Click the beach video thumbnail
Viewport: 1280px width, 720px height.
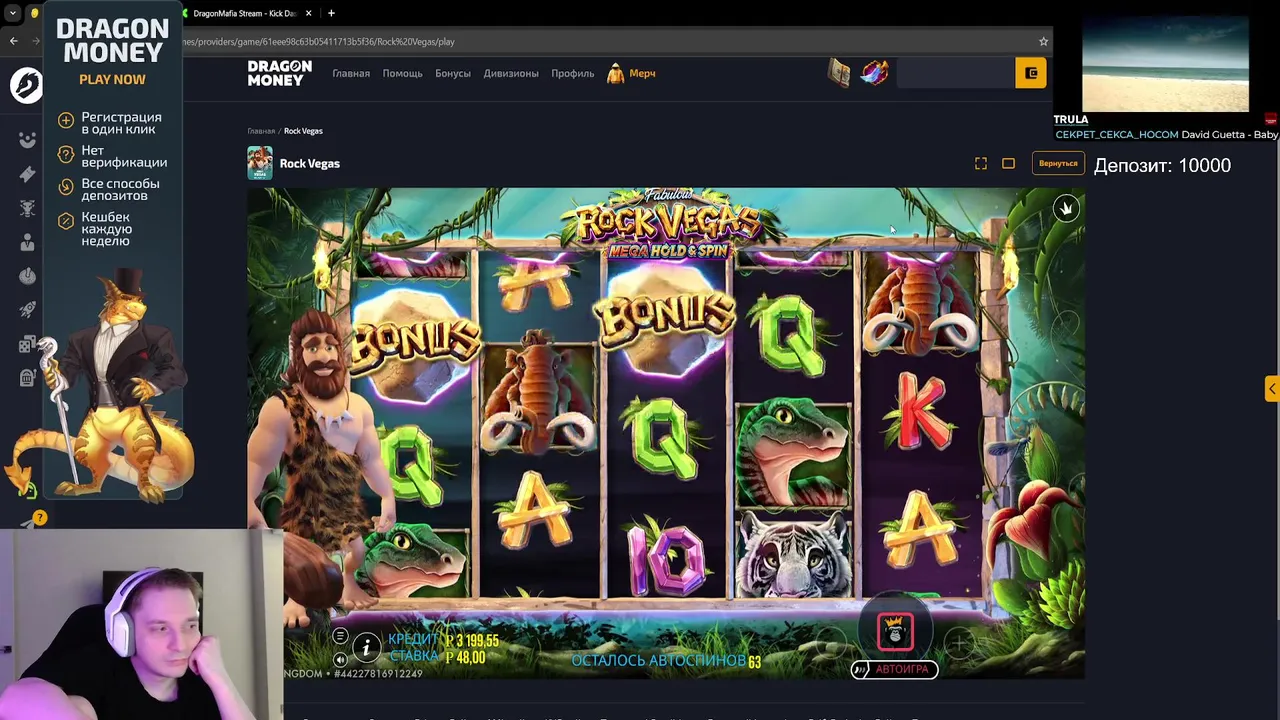pyautogui.click(x=1165, y=63)
